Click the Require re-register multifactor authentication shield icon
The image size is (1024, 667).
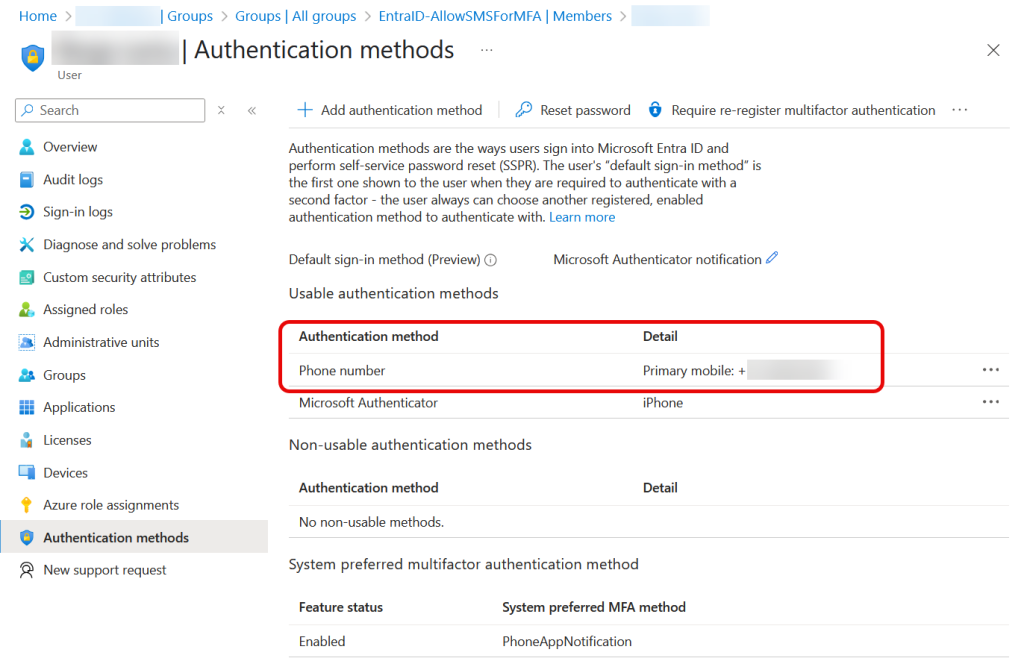click(x=656, y=110)
